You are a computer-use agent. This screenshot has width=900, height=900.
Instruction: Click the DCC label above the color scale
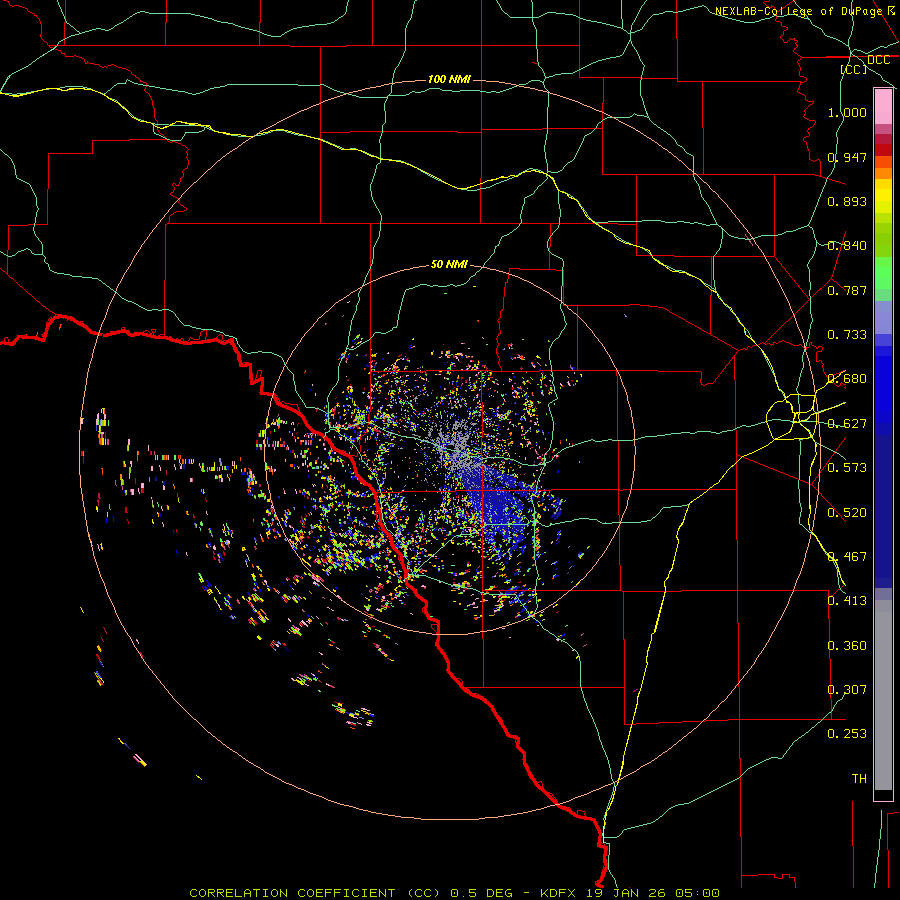[x=878, y=60]
